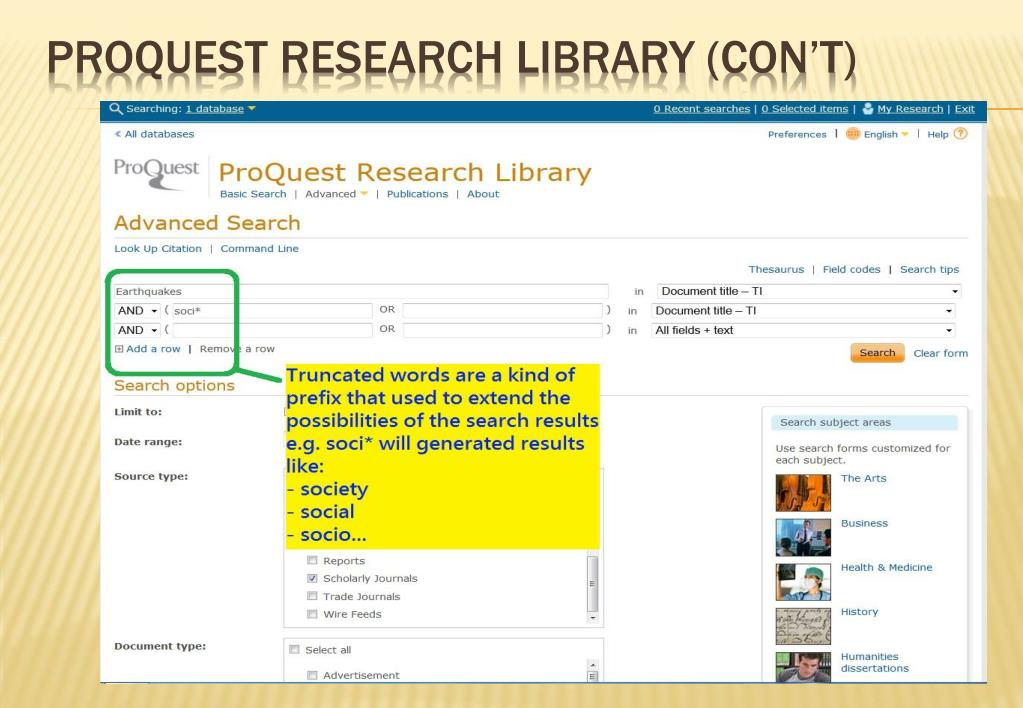Open the Search tips link
This screenshot has height=708, width=1023.
930,269
